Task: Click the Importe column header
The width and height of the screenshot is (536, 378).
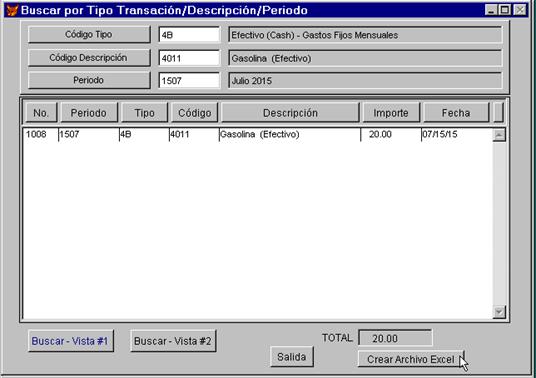Action: point(391,113)
